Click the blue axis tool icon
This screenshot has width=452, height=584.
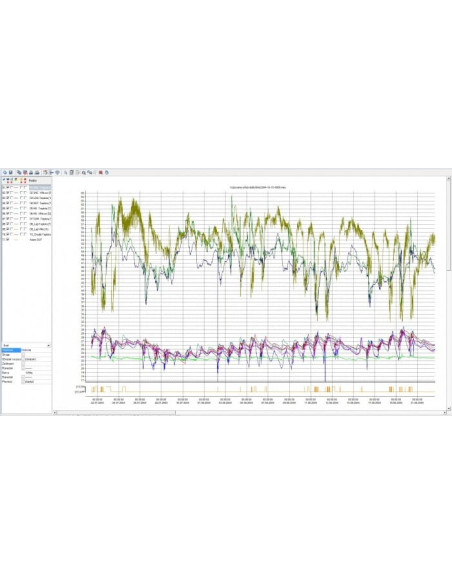click(51, 172)
